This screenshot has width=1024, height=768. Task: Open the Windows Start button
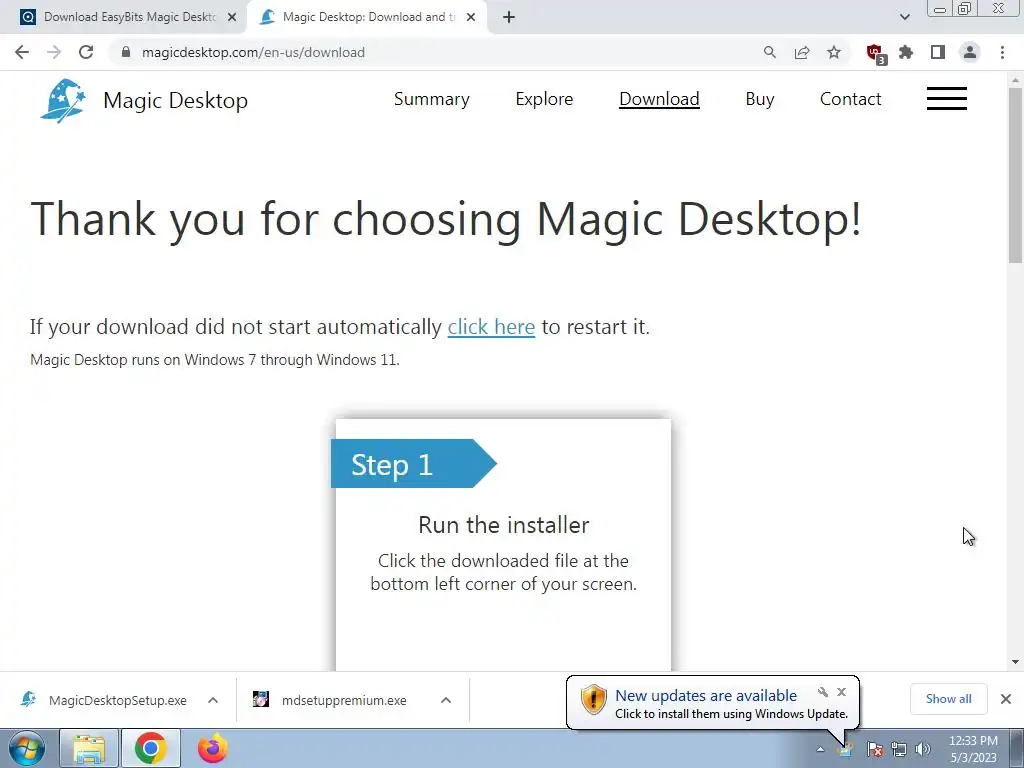point(27,748)
